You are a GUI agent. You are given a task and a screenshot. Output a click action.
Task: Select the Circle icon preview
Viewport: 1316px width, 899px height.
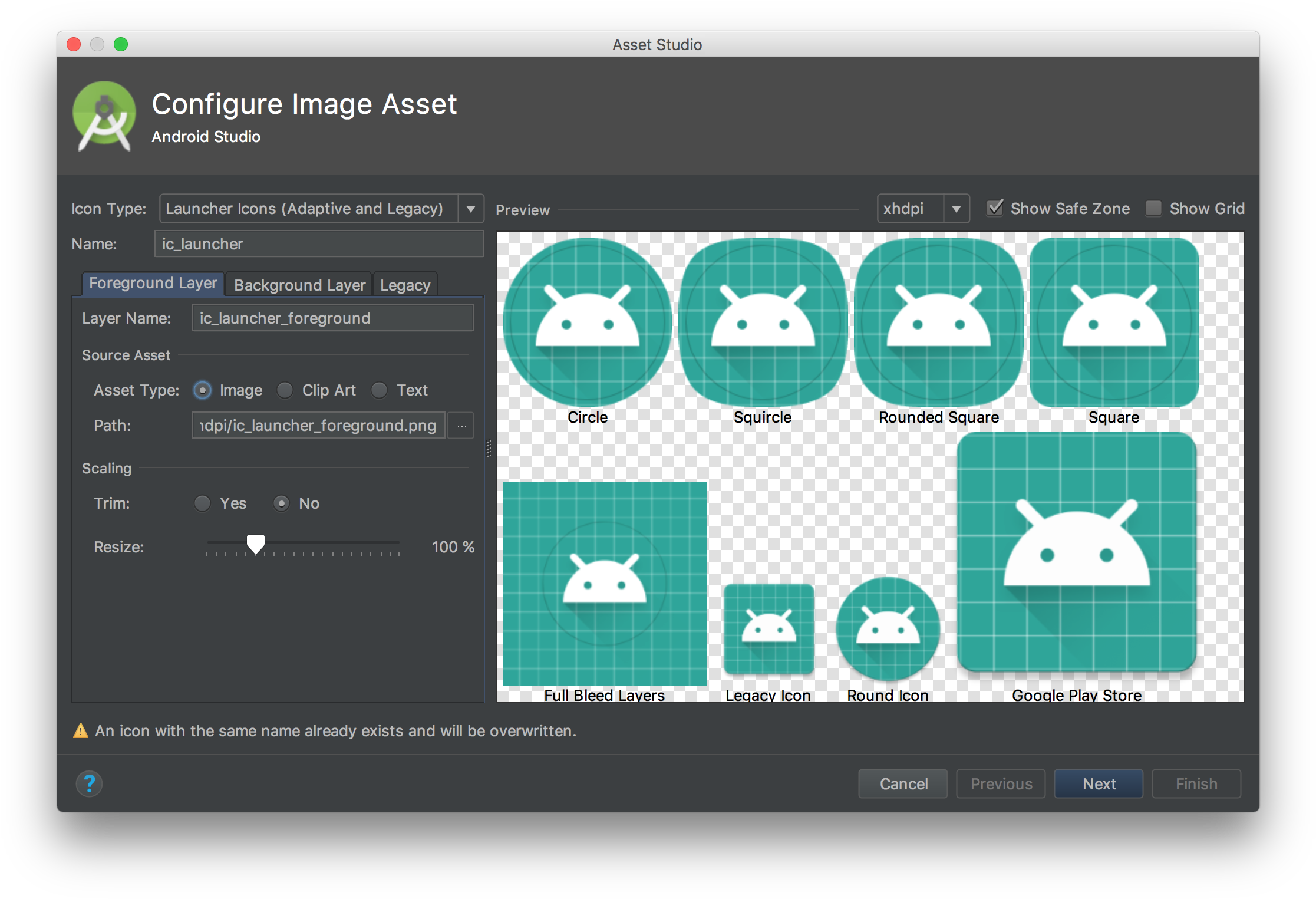tap(587, 322)
